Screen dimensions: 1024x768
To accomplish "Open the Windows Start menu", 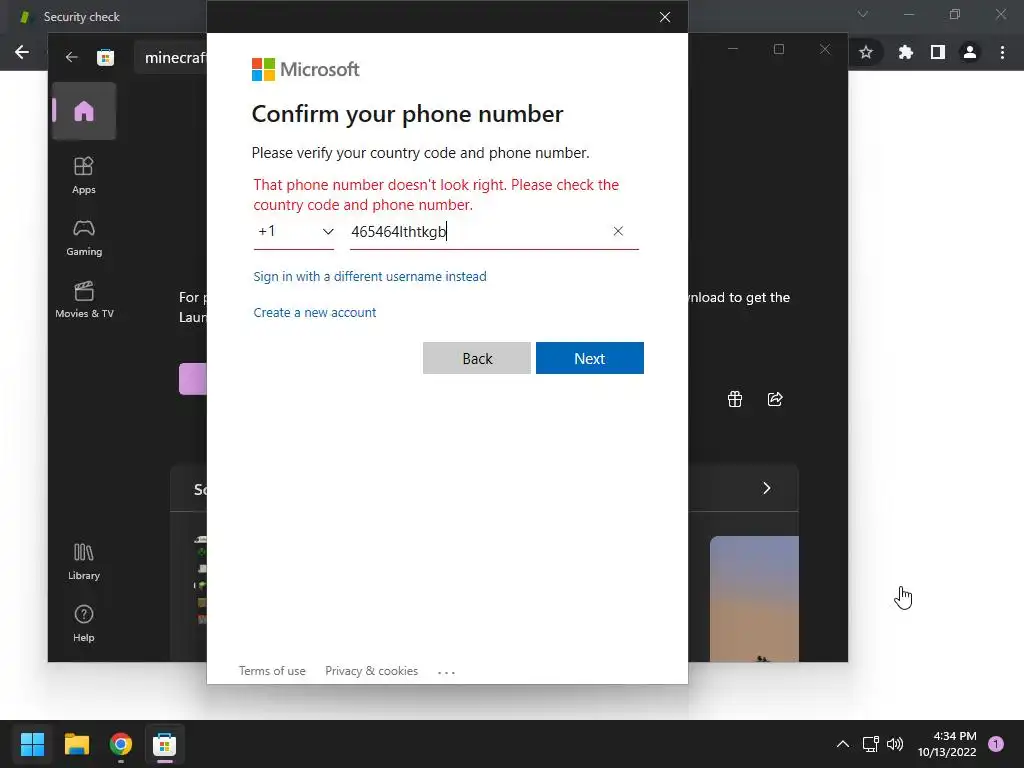I will click(x=32, y=744).
